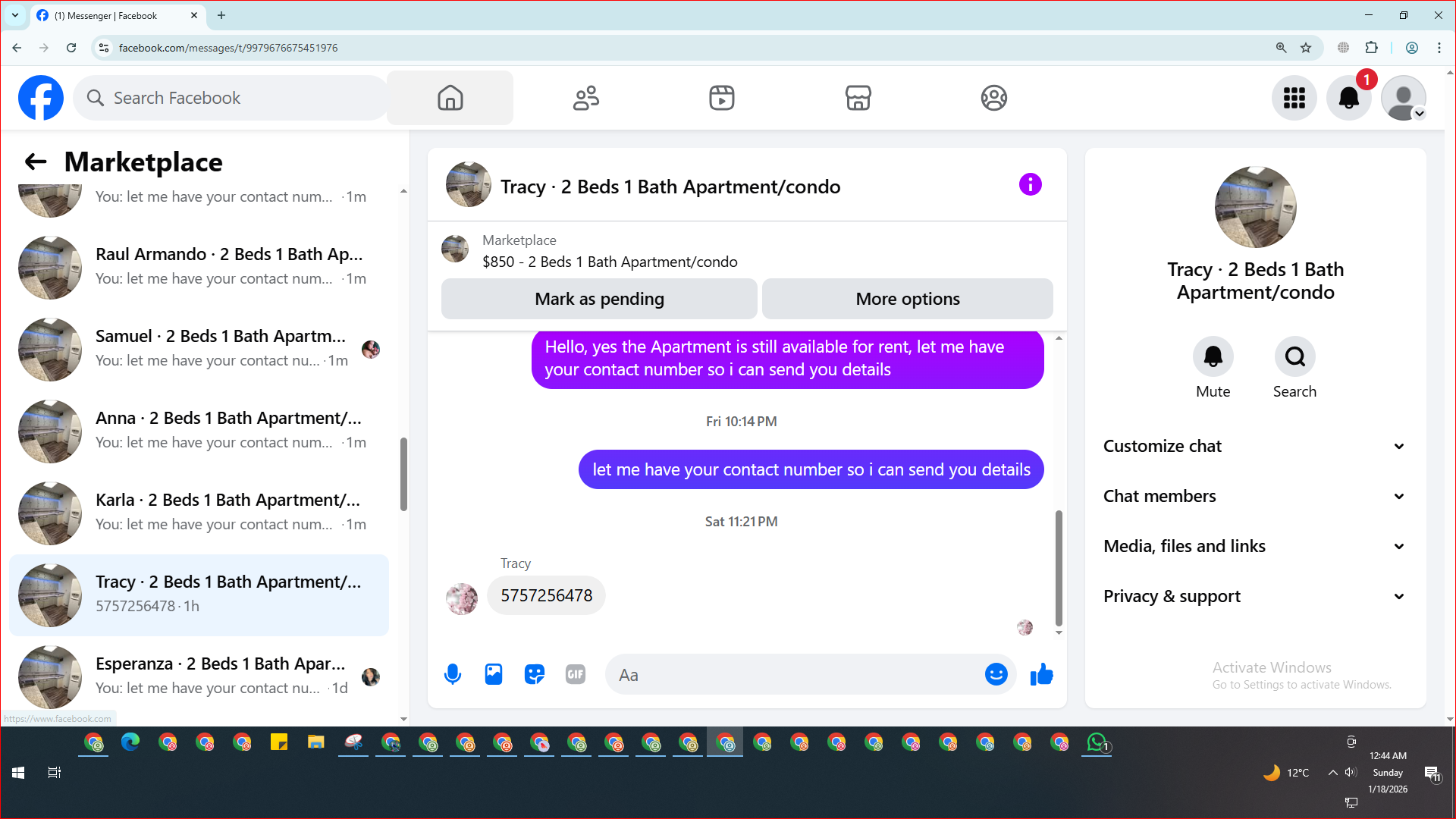Click the More options button
Image resolution: width=1456 pixels, height=819 pixels.
[x=907, y=299]
